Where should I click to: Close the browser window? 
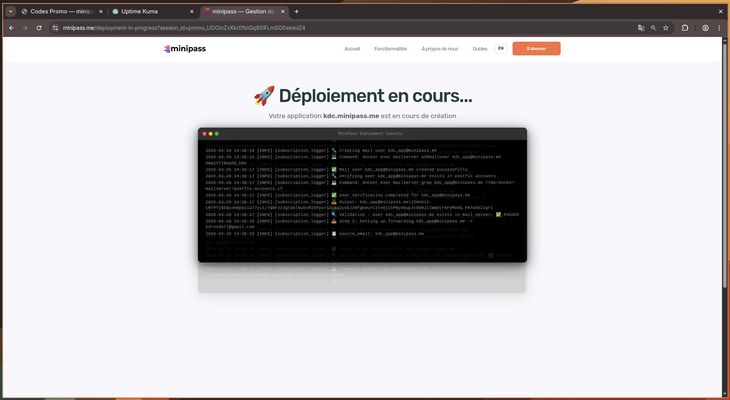tap(721, 12)
